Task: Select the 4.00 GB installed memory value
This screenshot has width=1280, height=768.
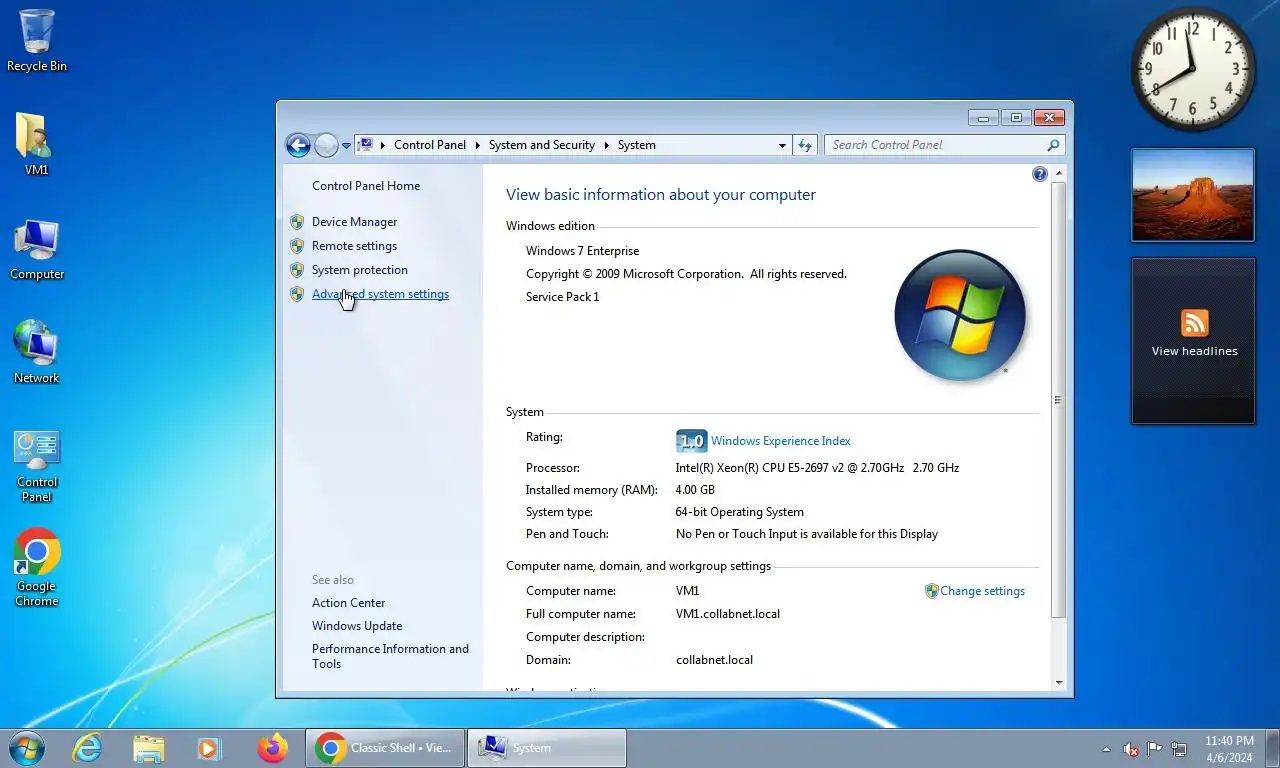Action: pyautogui.click(x=695, y=490)
